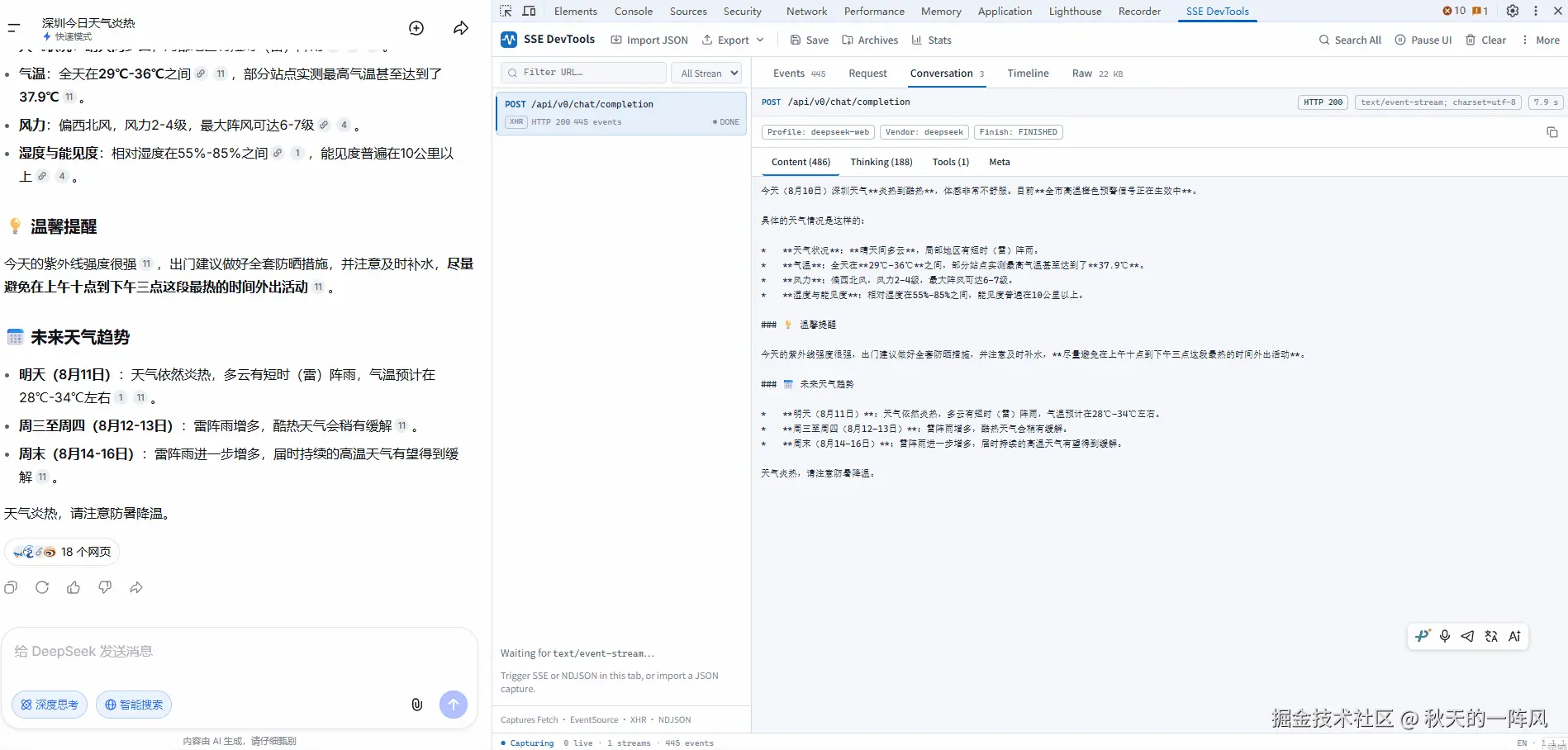Toggle 深度思考 deep thinking mode
The width and height of the screenshot is (1568, 750).
(50, 705)
